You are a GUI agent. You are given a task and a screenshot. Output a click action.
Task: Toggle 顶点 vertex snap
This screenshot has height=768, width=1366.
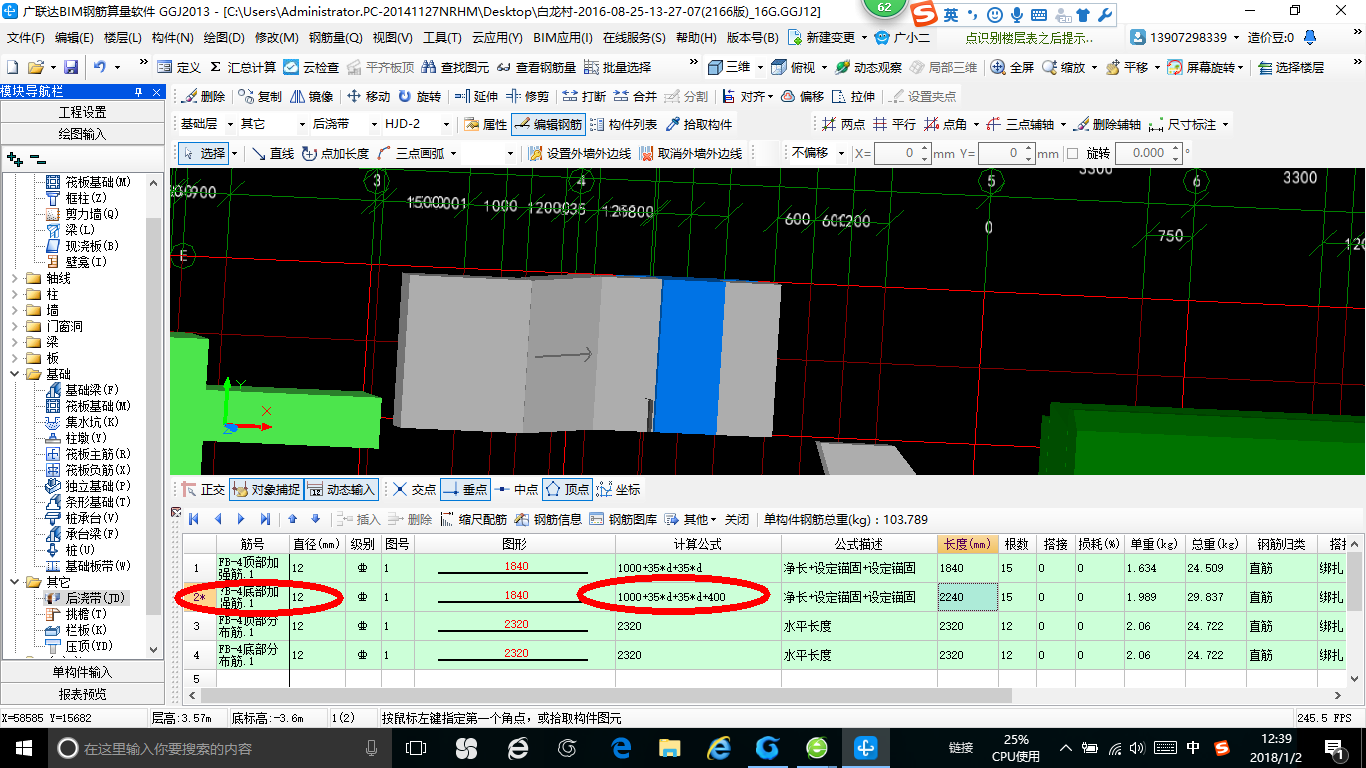tap(567, 489)
